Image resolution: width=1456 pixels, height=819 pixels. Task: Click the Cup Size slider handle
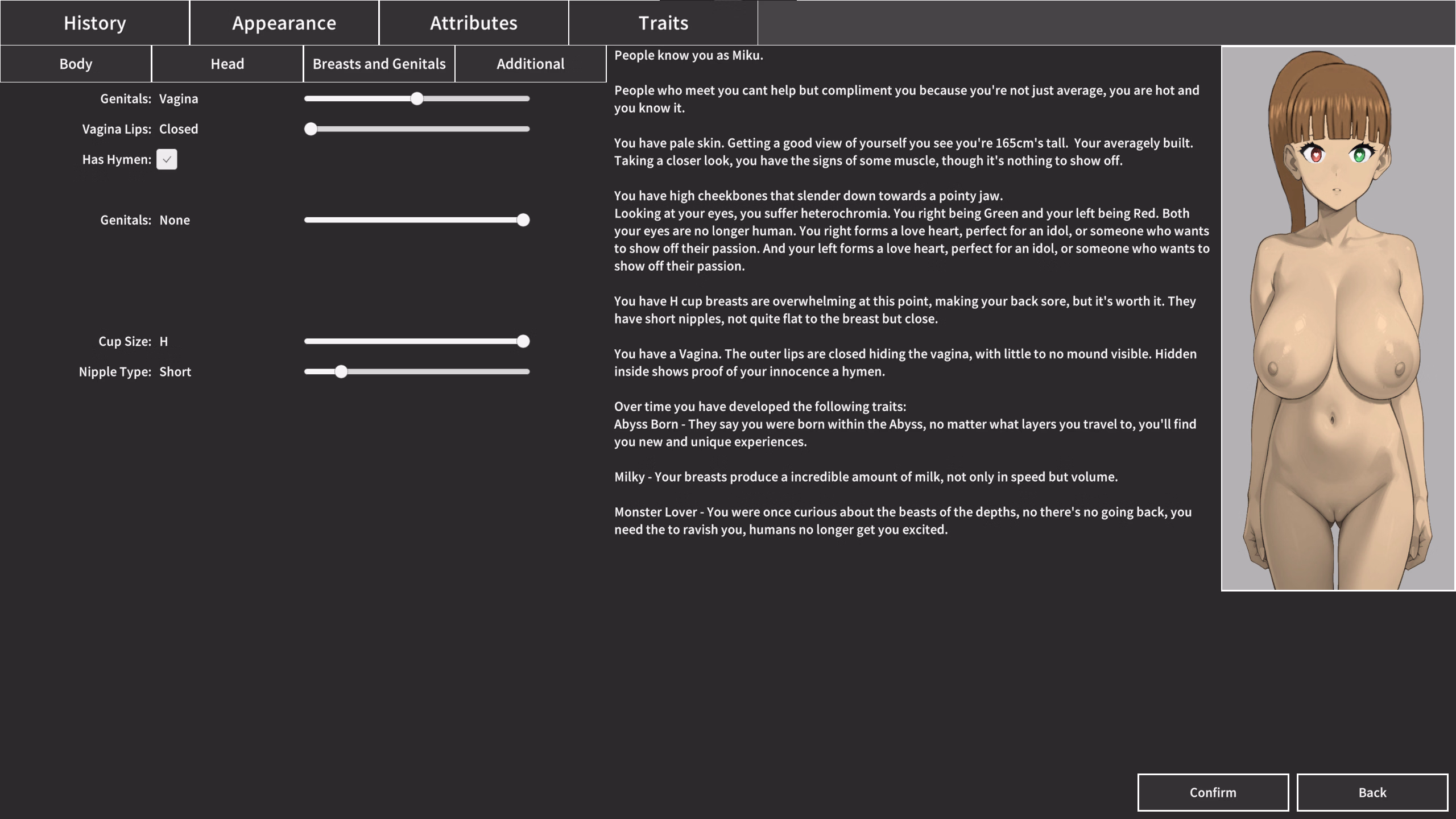click(523, 341)
